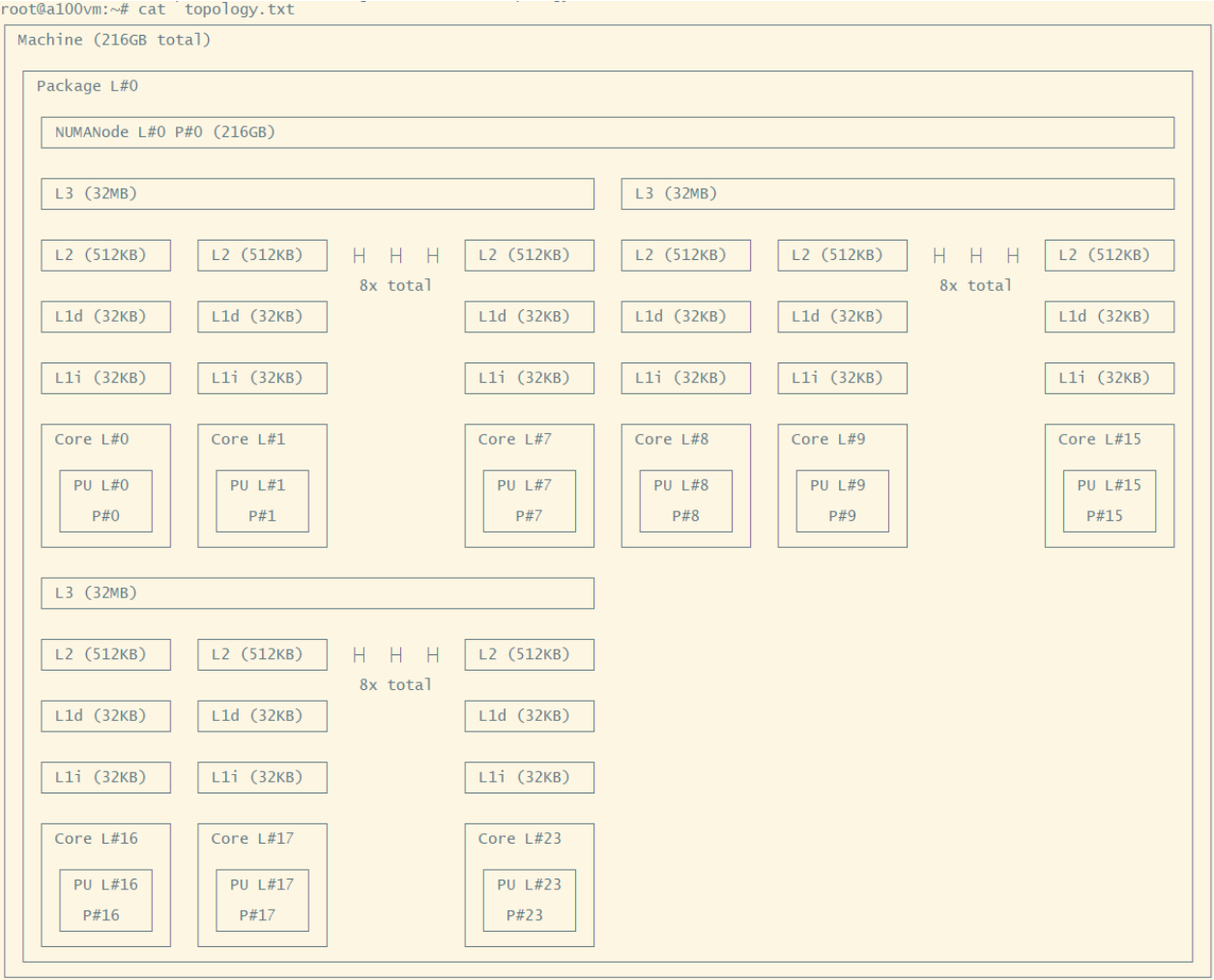
Task: Select the "PU L#1" text
Action: (x=258, y=485)
